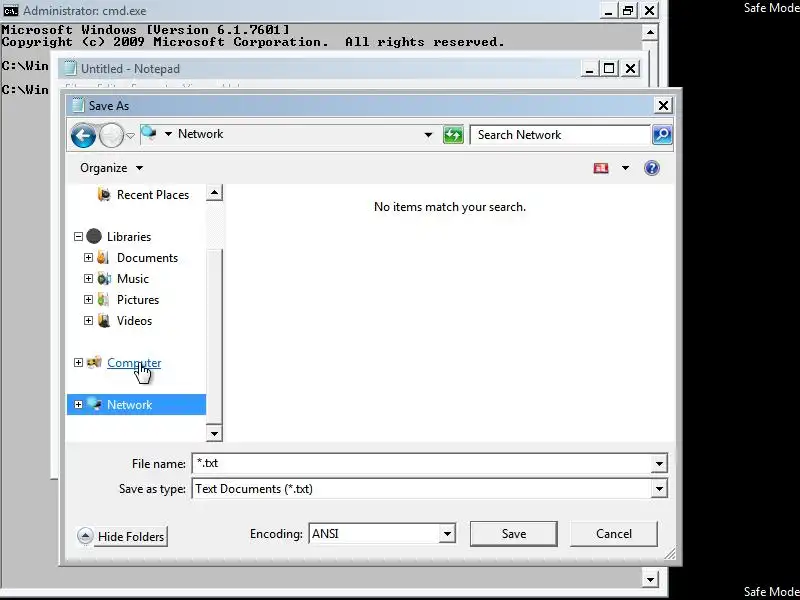Click the Network icon in address bar

point(148,134)
